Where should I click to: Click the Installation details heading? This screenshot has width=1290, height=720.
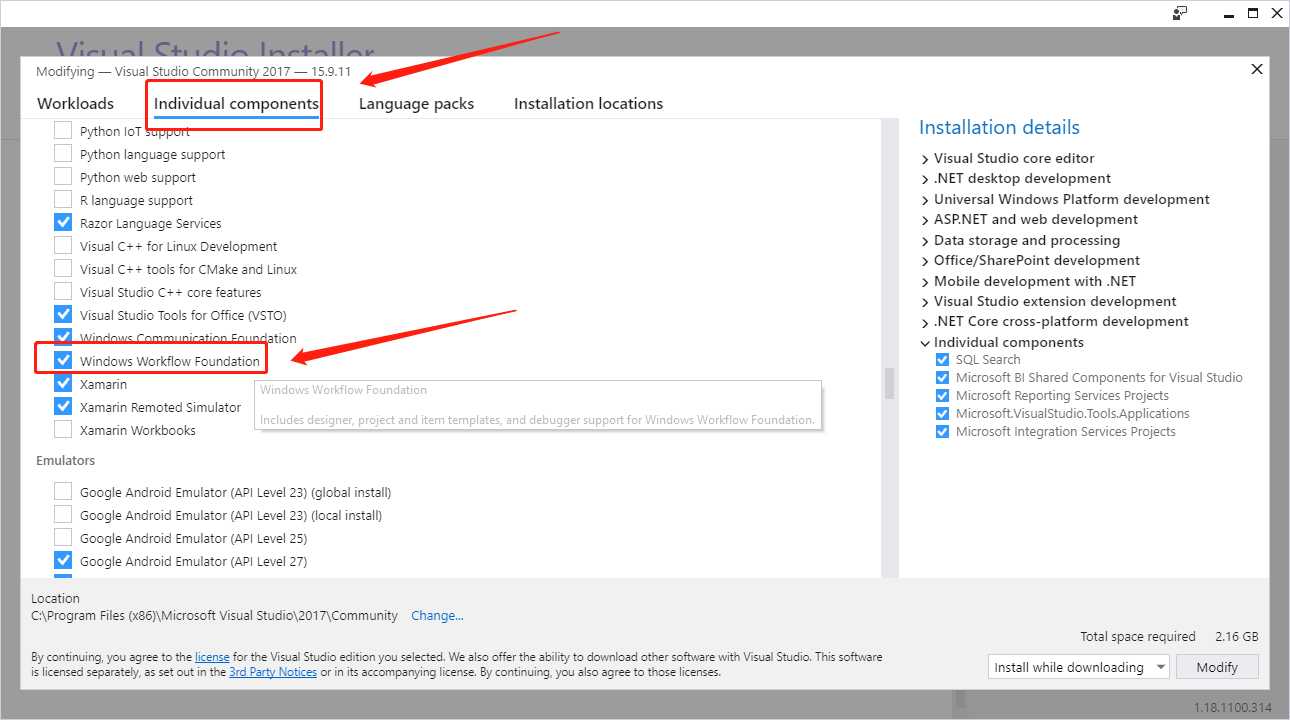[999, 127]
